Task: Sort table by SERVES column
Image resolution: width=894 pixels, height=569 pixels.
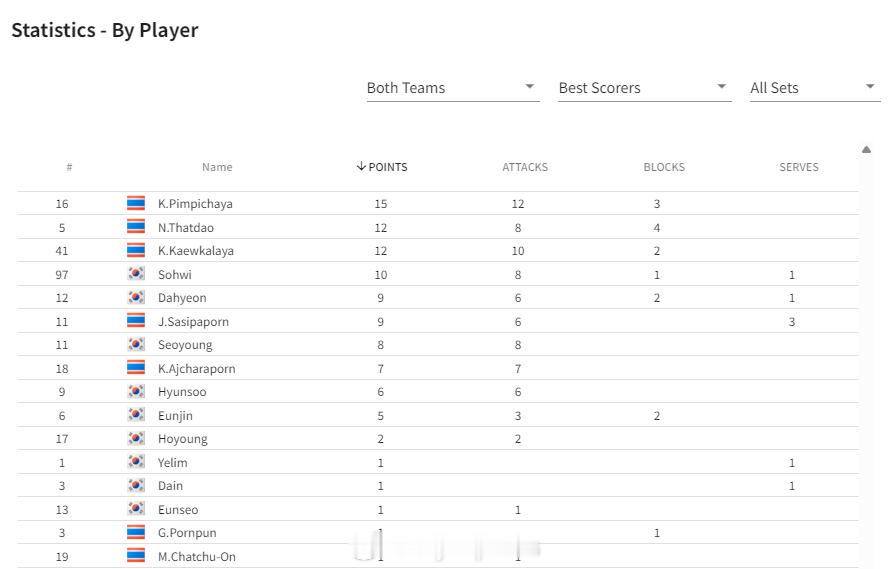Action: click(x=799, y=167)
